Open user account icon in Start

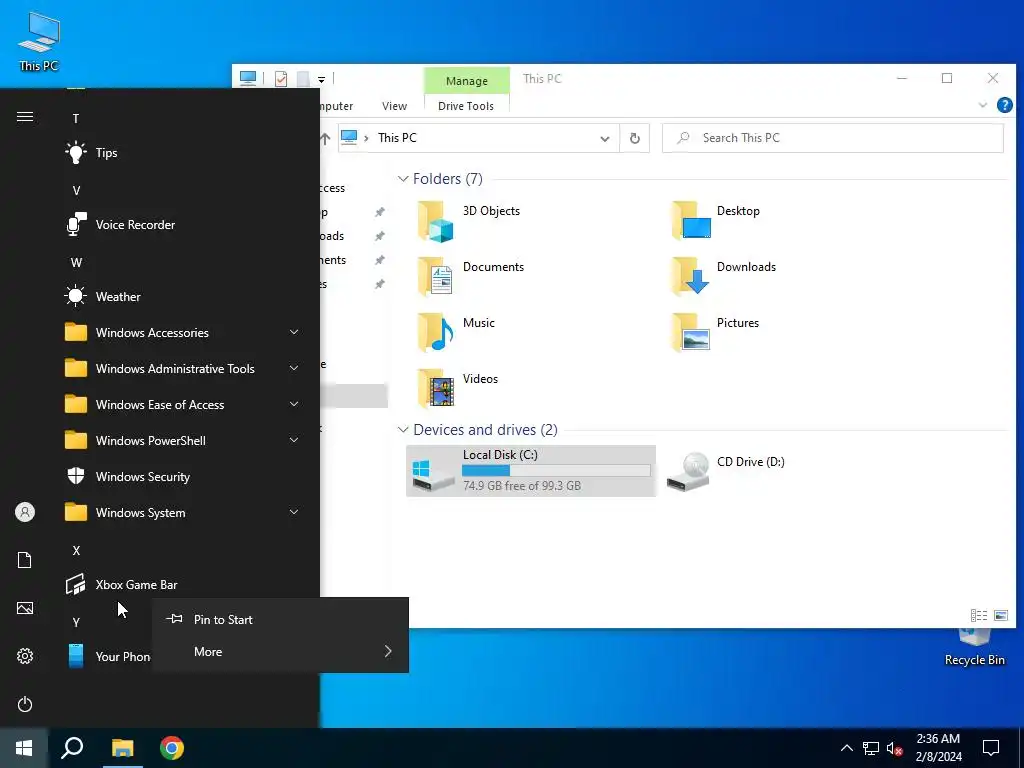click(25, 512)
